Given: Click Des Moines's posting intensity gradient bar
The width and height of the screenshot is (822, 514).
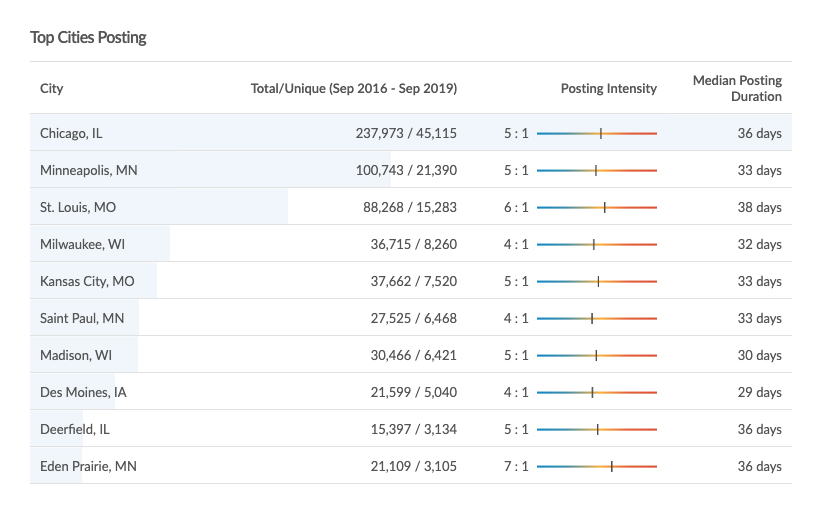Looking at the screenshot, I should pos(597,392).
